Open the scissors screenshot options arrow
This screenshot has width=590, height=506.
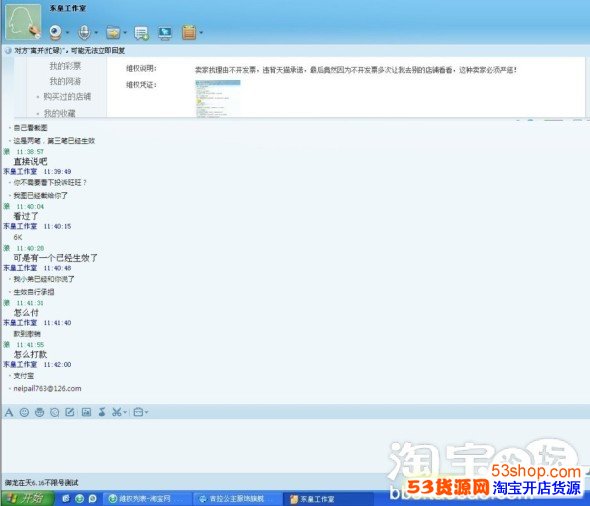coord(125,413)
